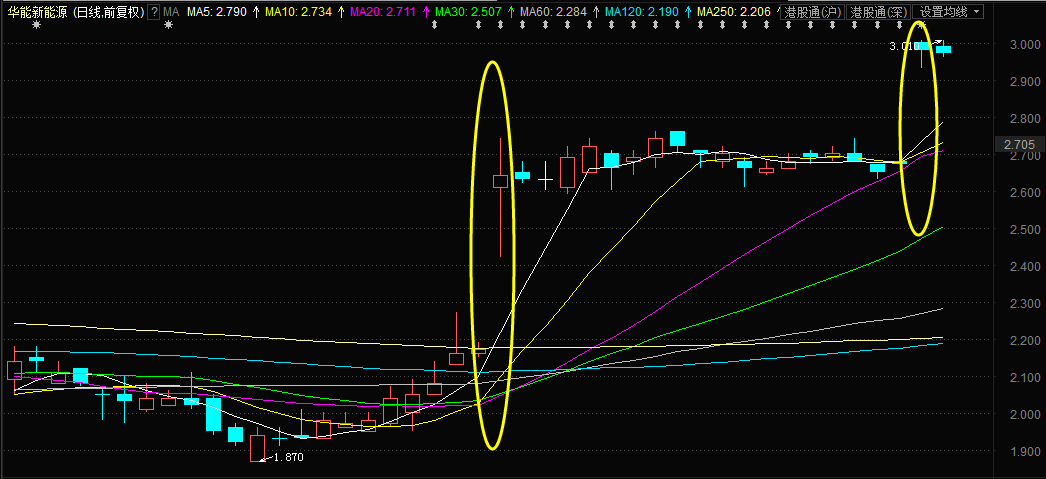Toggle the MA indicator label
Image resolution: width=1046 pixels, height=479 pixels.
point(171,12)
